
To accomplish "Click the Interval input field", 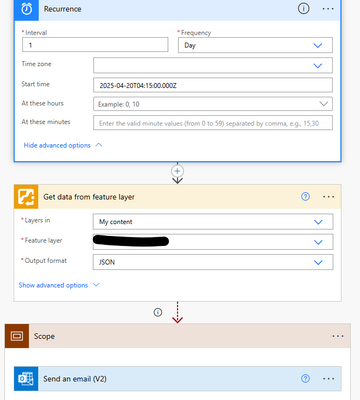I will (95, 45).
